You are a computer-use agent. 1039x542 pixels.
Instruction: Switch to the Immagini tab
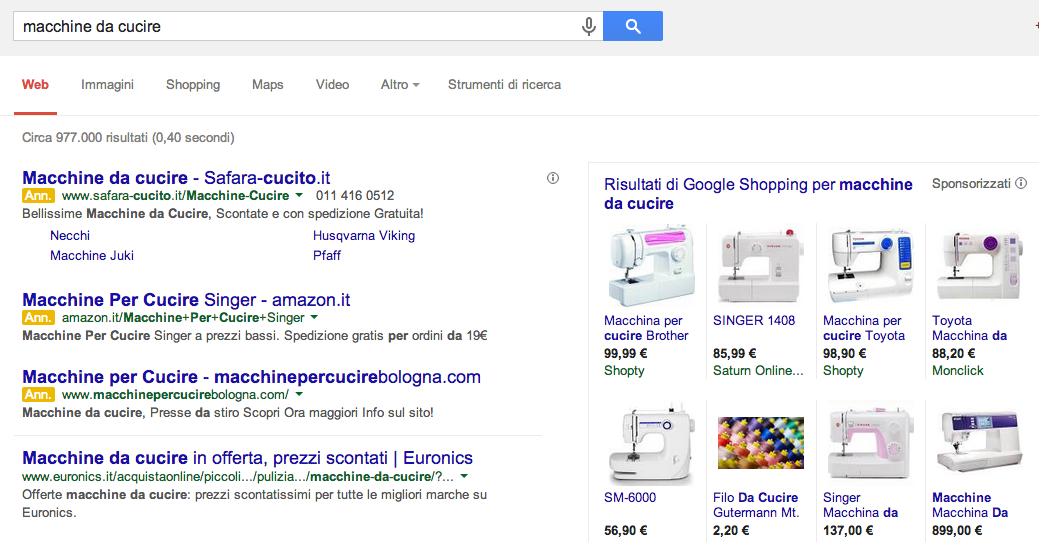[x=107, y=85]
